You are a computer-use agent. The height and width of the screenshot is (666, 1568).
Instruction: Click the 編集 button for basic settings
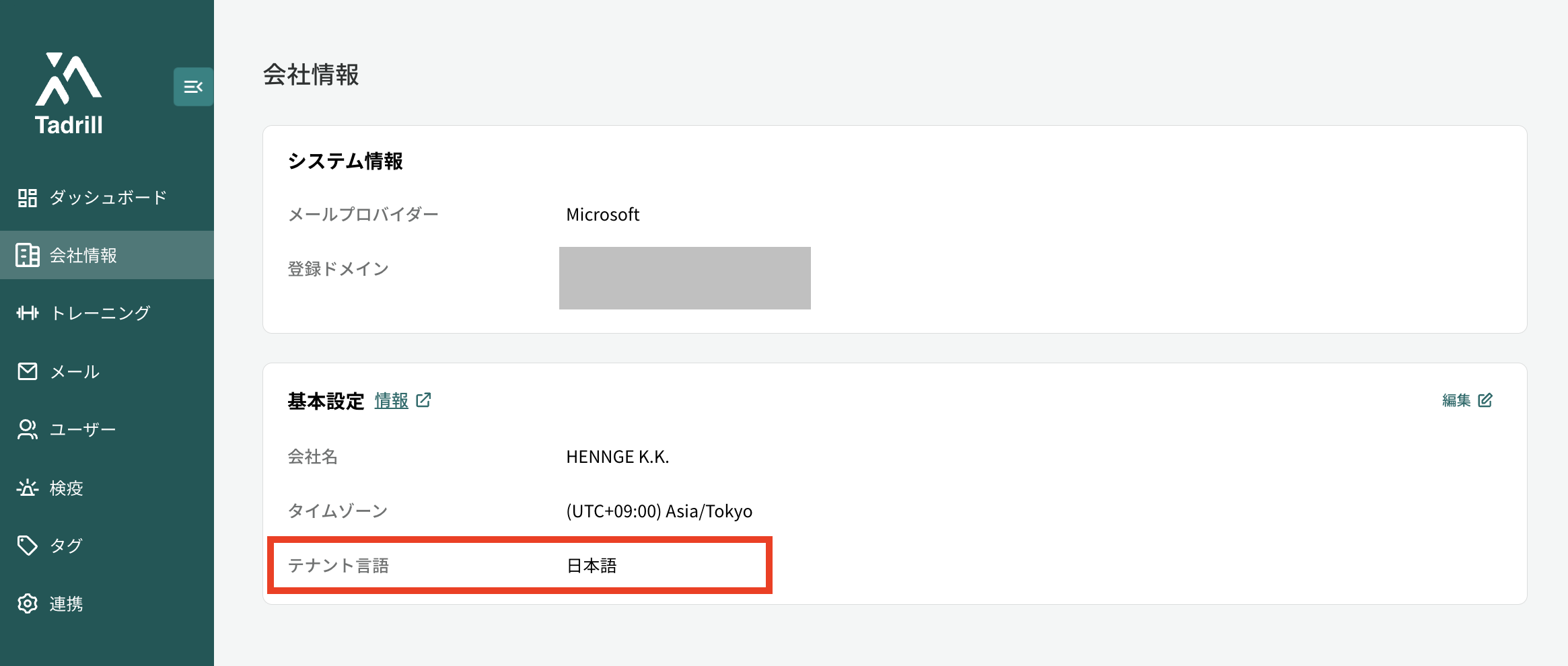pos(1467,400)
